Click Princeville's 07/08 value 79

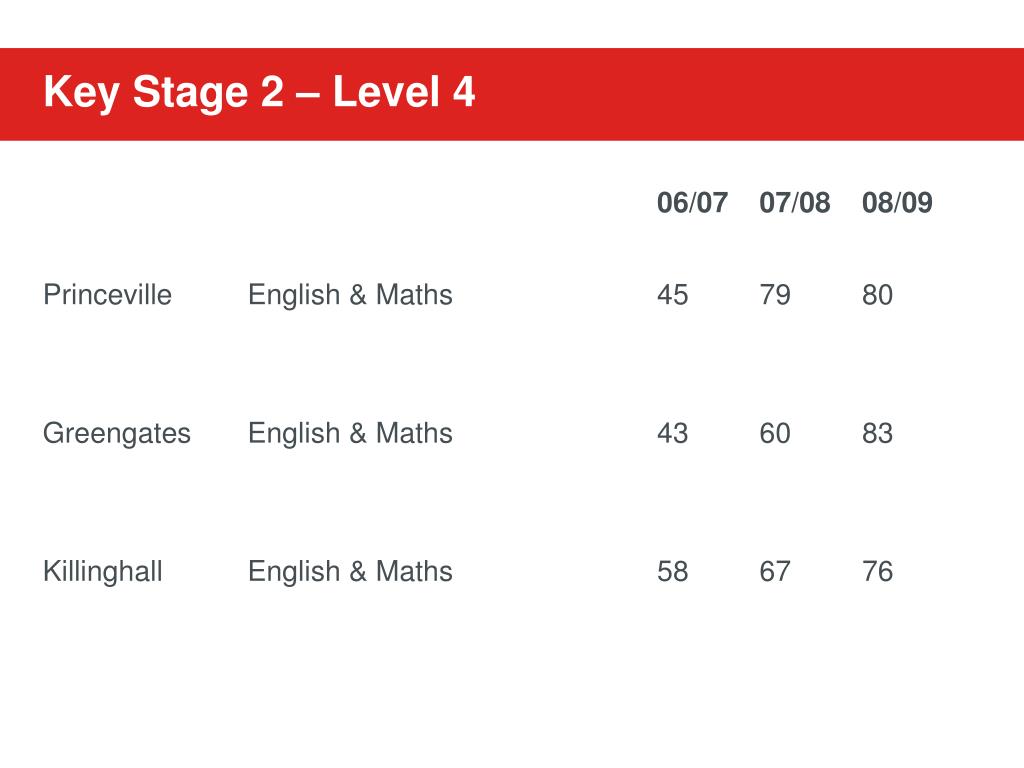pos(775,295)
